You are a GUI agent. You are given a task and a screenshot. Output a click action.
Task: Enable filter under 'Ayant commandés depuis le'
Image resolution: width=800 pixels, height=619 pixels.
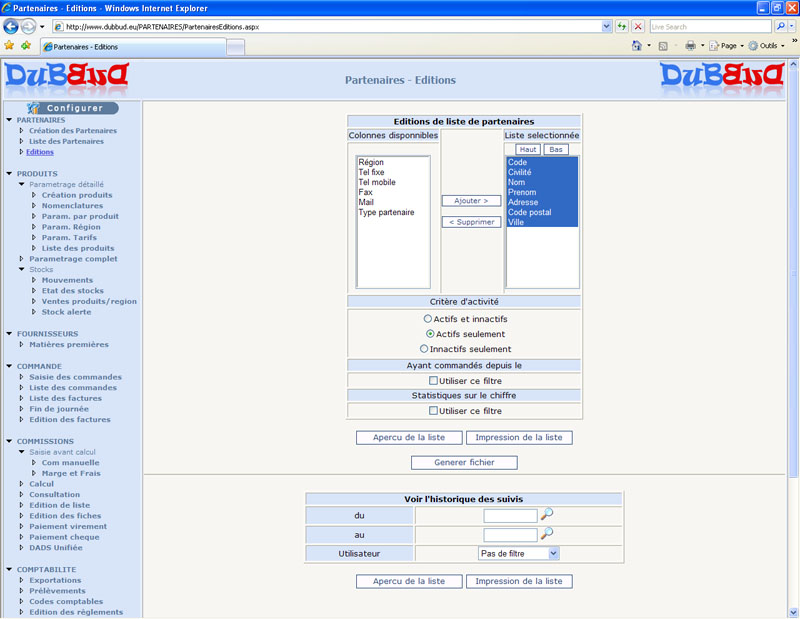433,381
